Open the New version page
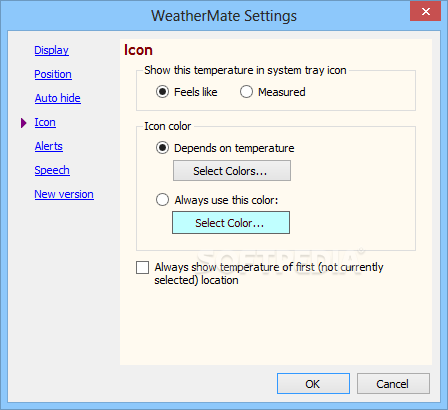Screen dimensions: 448x410 tap(64, 194)
